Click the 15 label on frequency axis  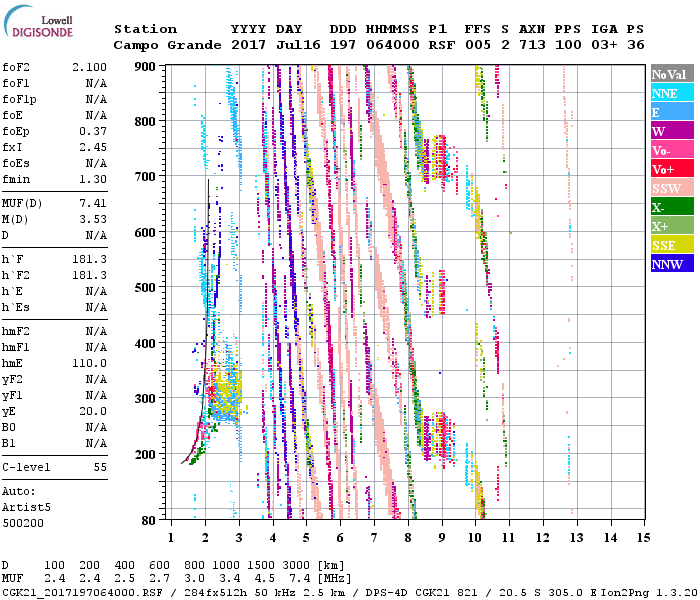point(642,538)
